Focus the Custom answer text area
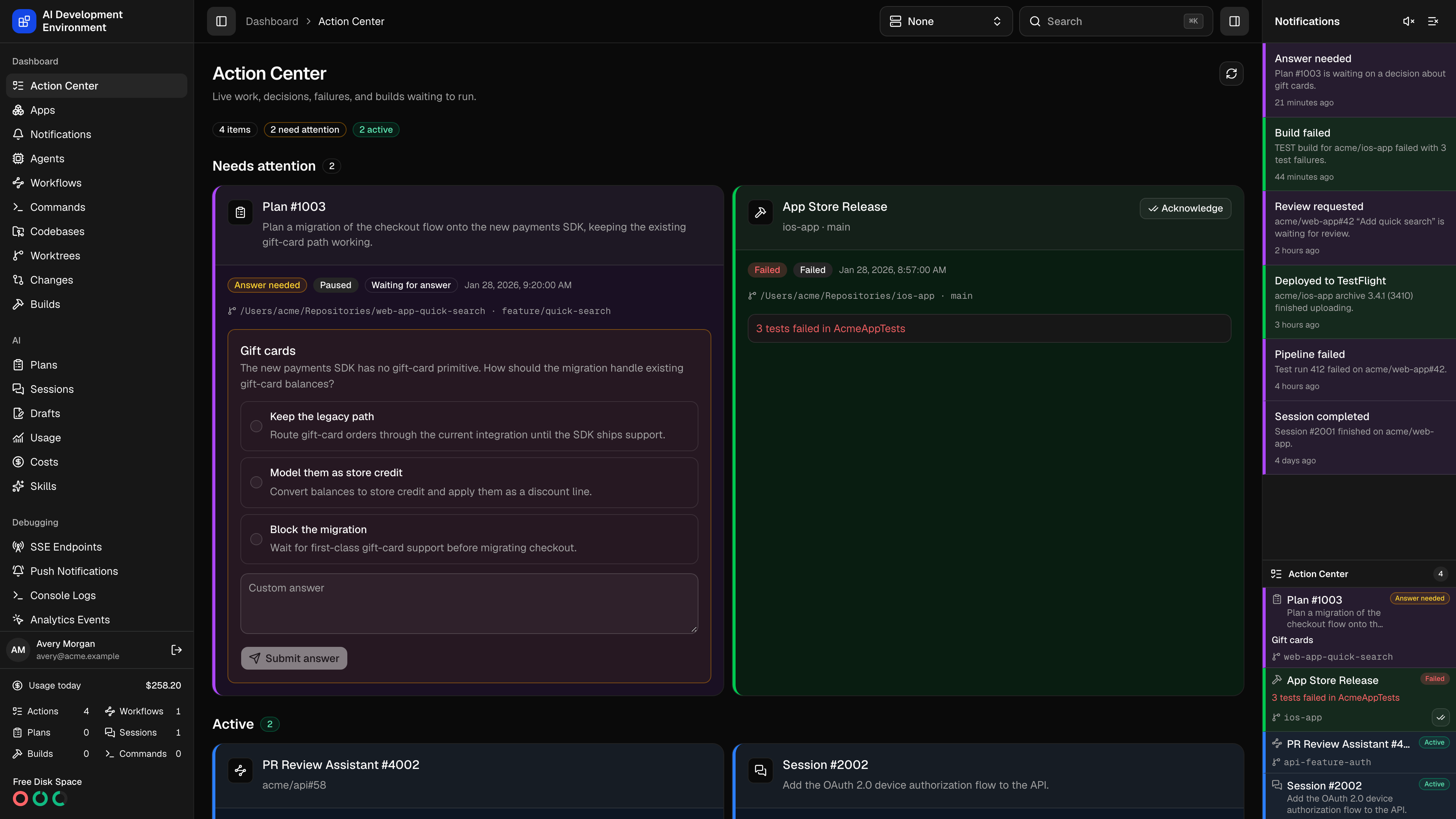 click(x=469, y=604)
